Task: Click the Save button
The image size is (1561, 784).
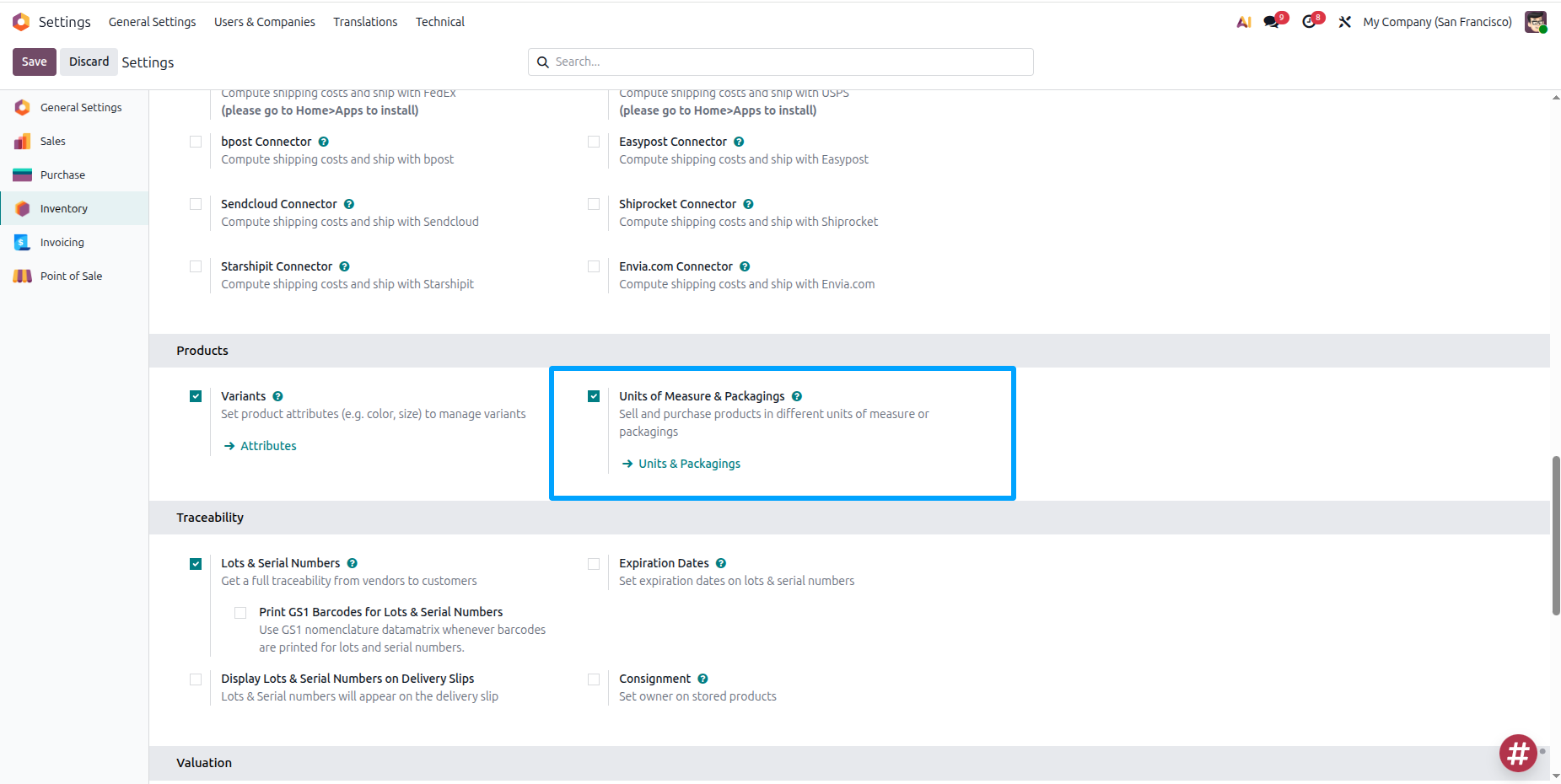Action: [x=35, y=62]
